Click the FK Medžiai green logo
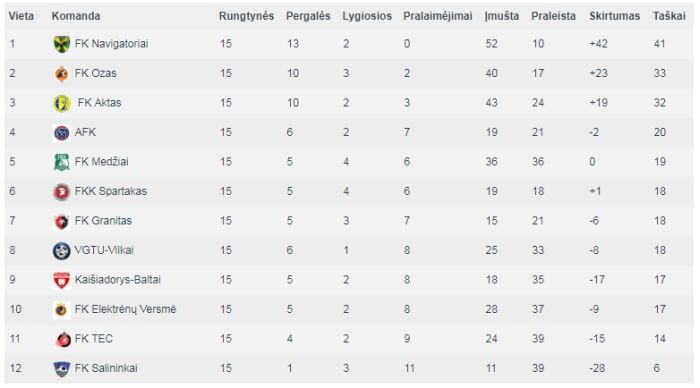Screen dimensions: 700x388 [x=62, y=162]
